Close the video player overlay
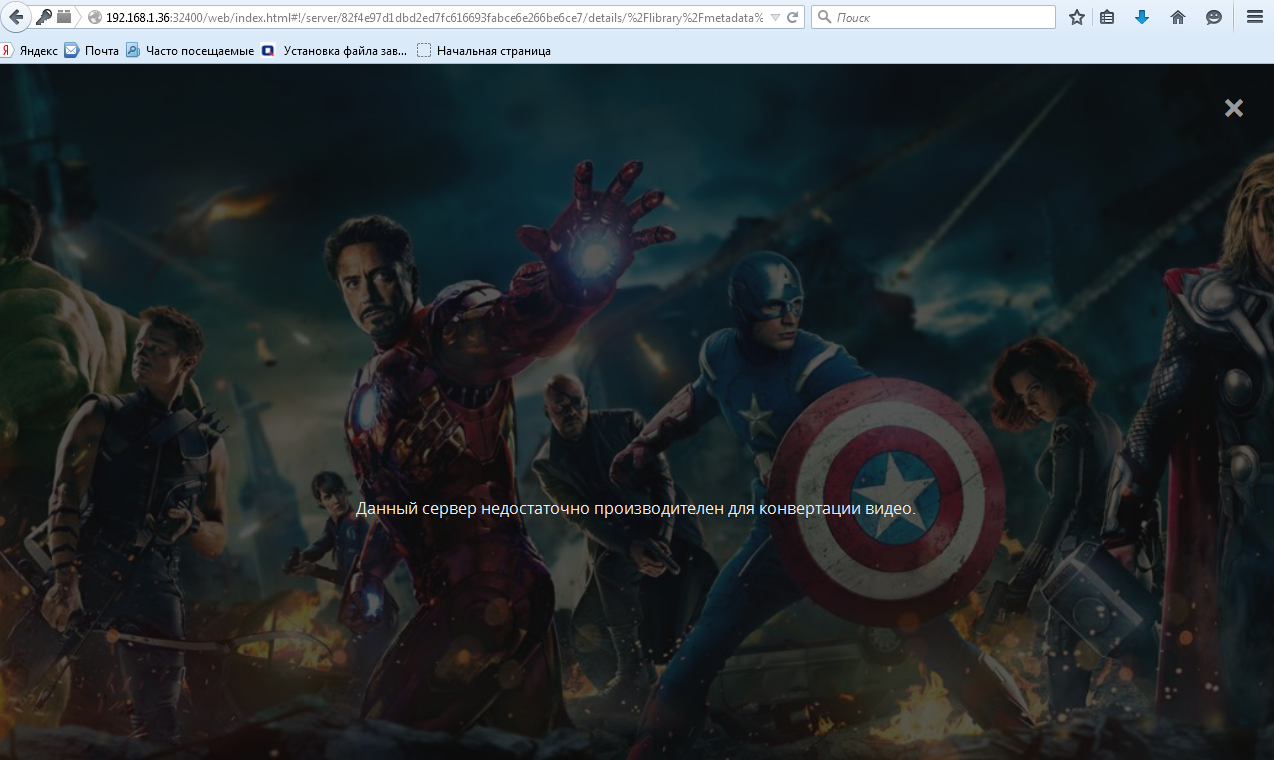 (1234, 108)
